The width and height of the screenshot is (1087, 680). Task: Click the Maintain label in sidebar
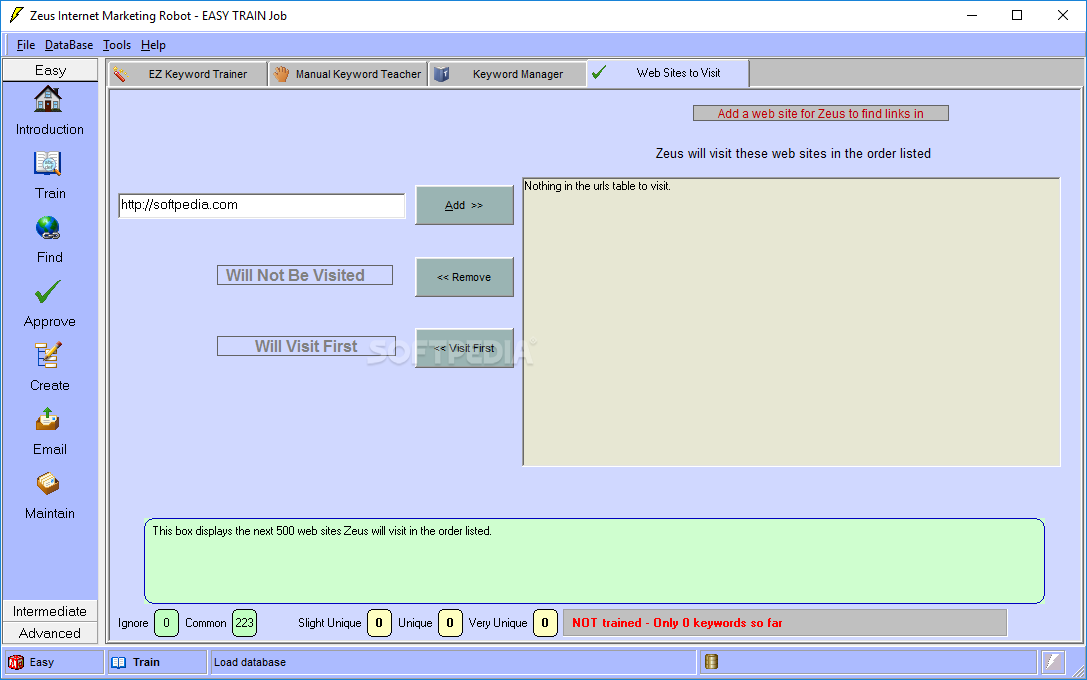click(x=50, y=514)
